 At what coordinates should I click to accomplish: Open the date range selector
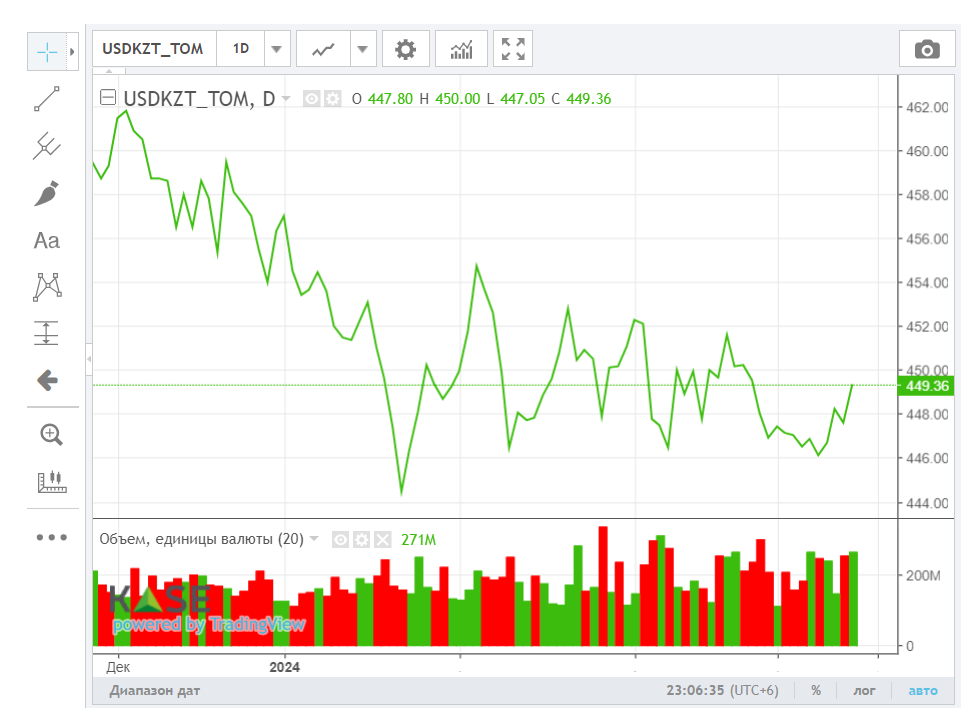point(155,690)
